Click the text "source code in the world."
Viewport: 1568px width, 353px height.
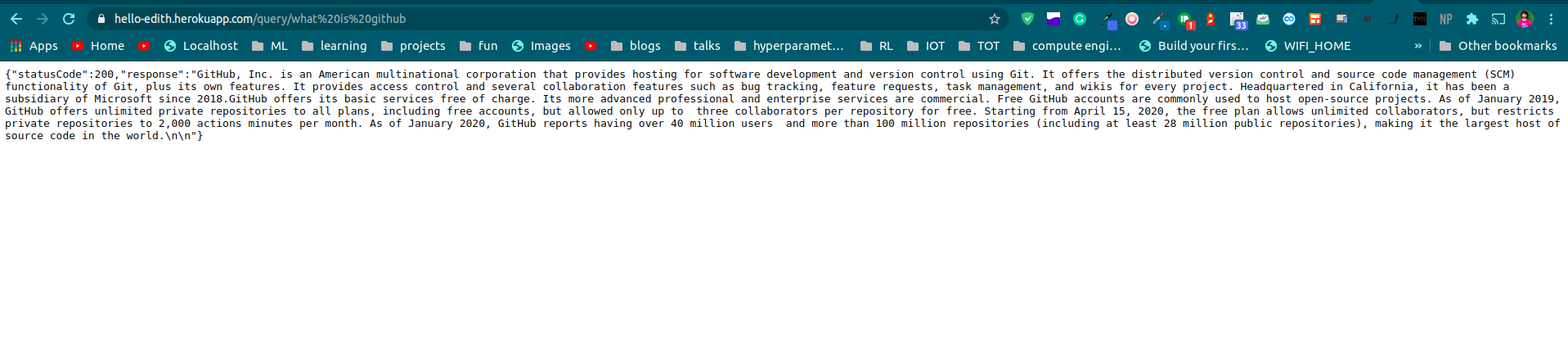pyautogui.click(x=85, y=136)
